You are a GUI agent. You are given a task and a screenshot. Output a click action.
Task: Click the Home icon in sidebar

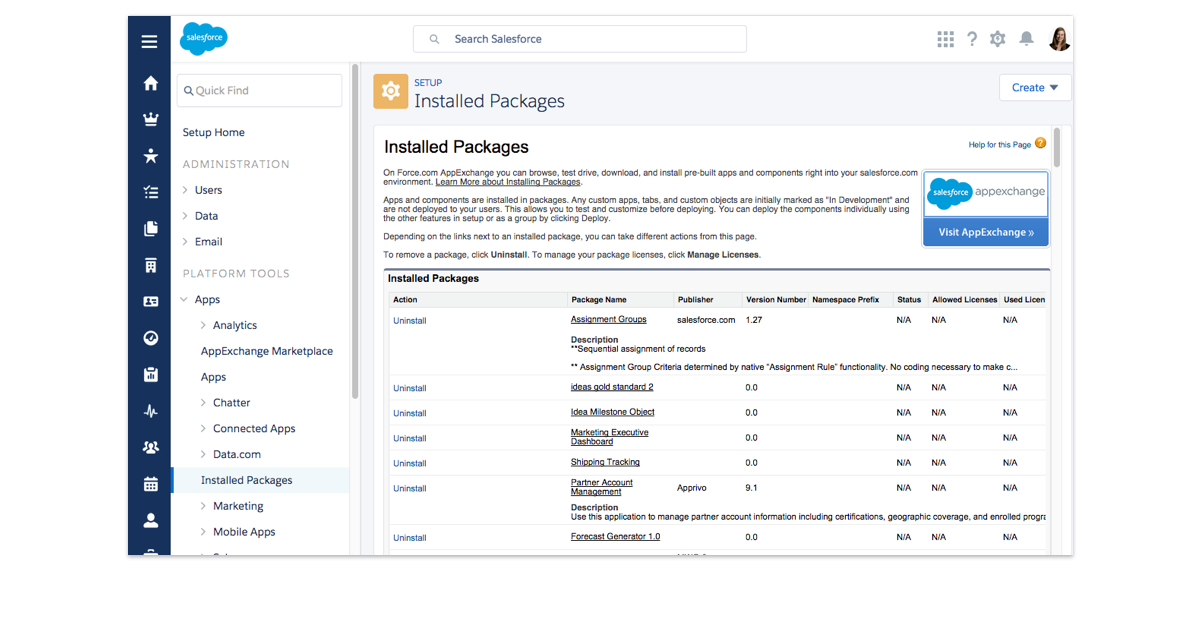click(150, 83)
